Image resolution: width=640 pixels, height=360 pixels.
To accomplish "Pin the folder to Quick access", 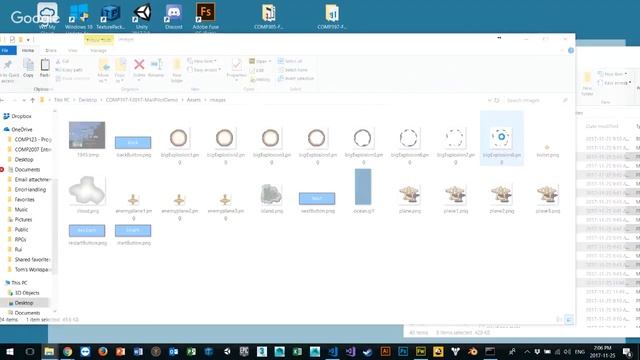I will click(x=8, y=71).
